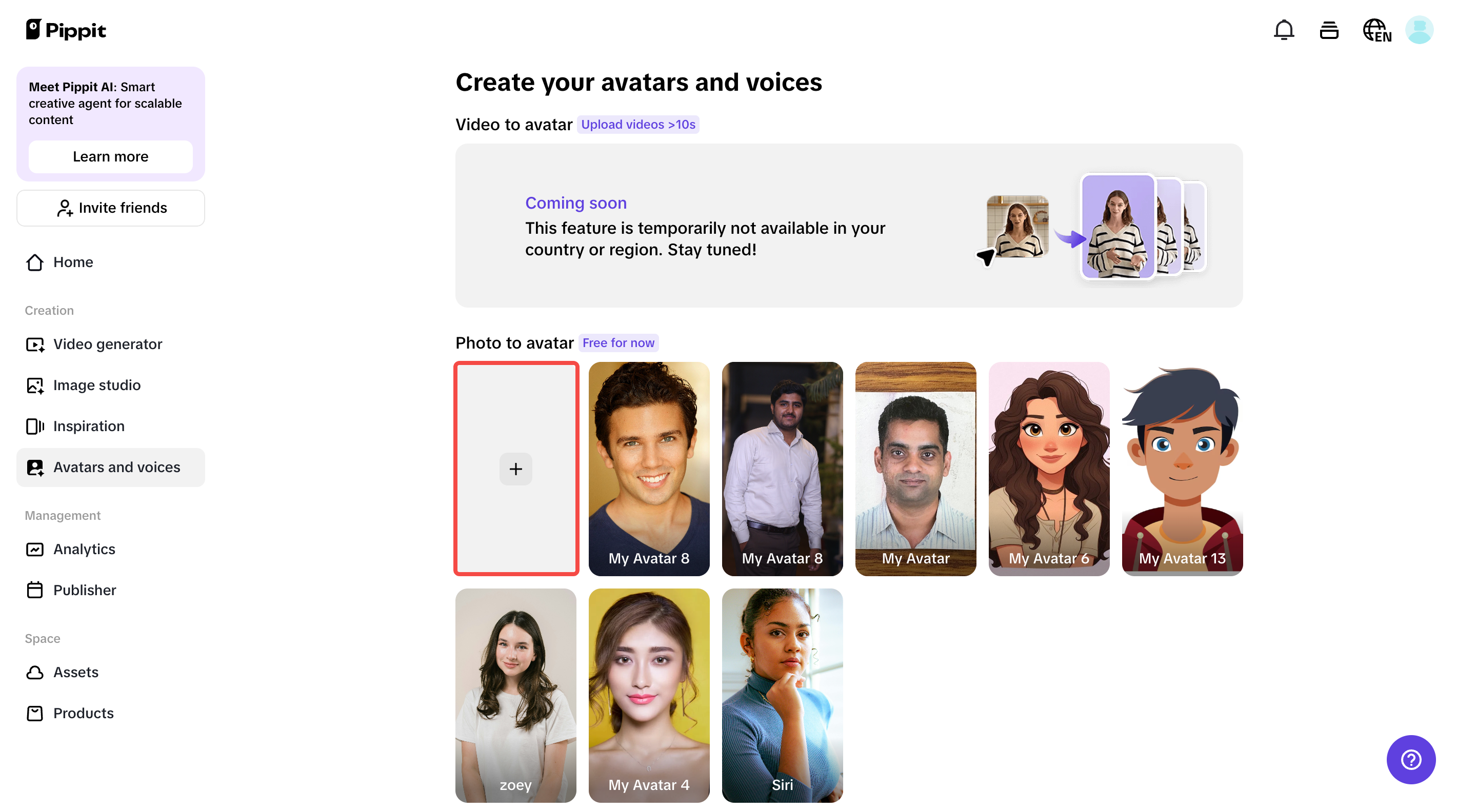This screenshot has height=812, width=1476.
Task: Click the add new avatar tile
Action: pos(516,469)
